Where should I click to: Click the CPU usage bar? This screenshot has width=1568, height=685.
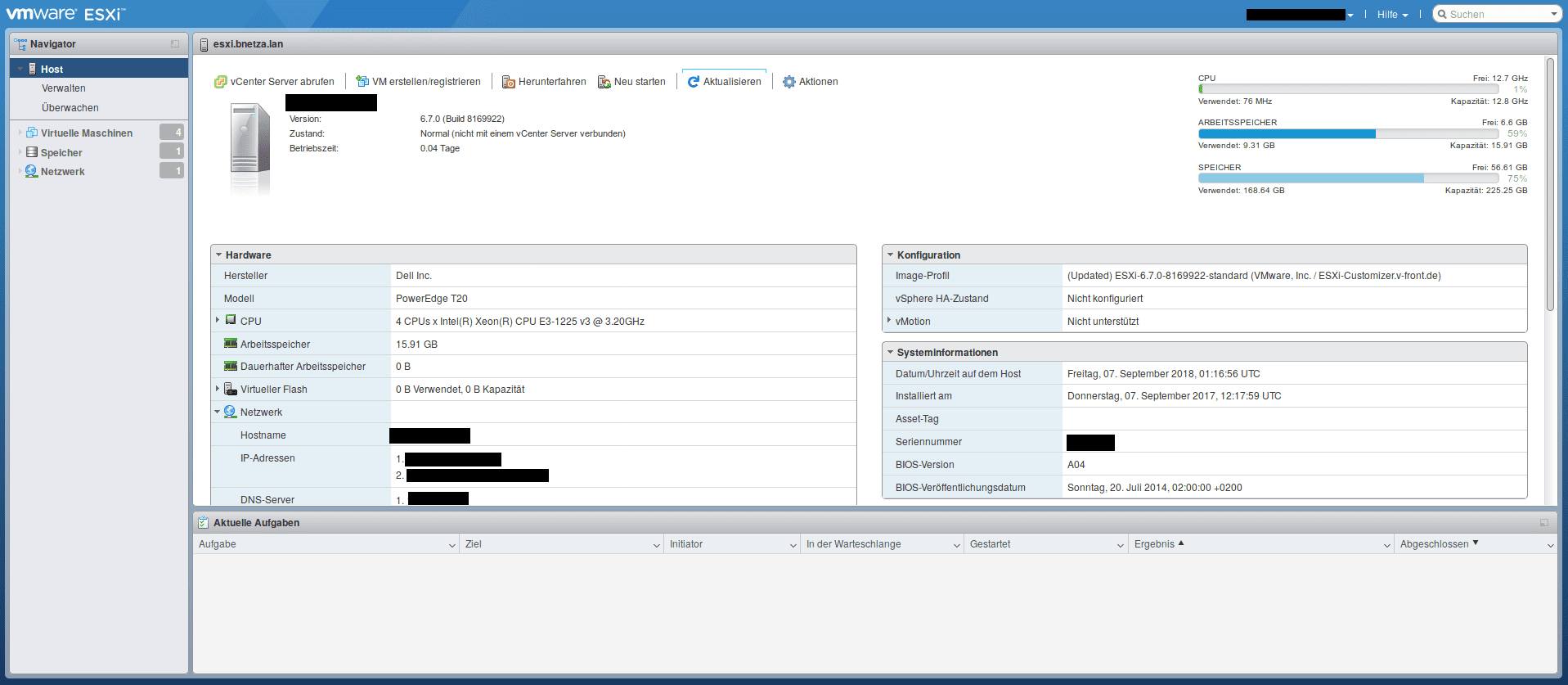pos(1348,89)
